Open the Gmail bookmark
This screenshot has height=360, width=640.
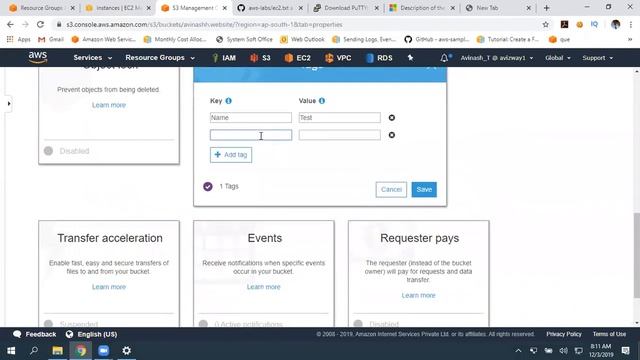[51, 40]
